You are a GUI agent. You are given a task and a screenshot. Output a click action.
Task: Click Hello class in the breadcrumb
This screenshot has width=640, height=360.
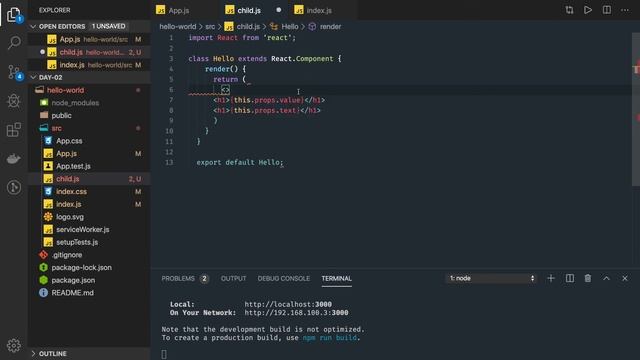pos(284,27)
